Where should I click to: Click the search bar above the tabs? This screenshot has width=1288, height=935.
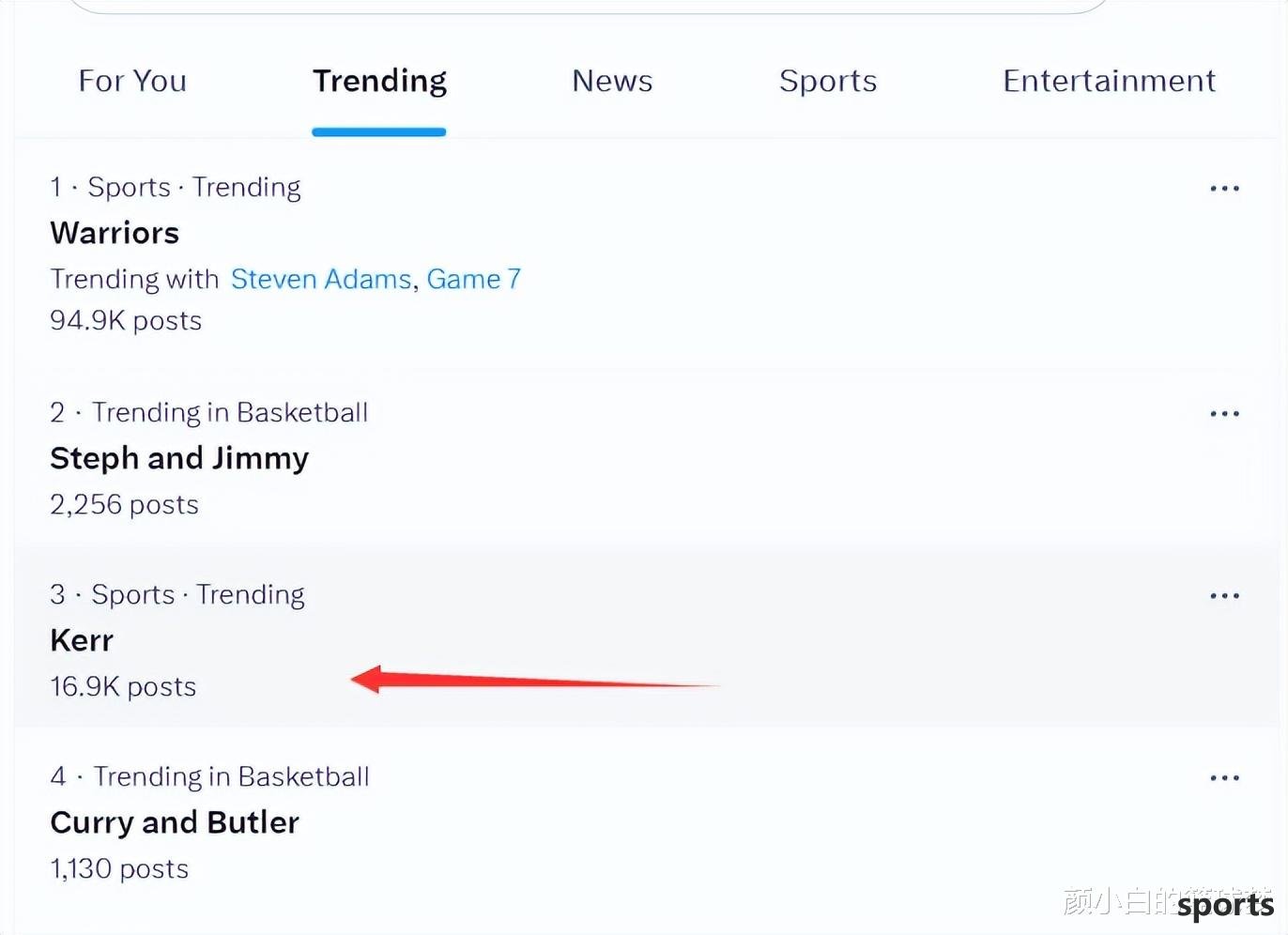(x=590, y=6)
